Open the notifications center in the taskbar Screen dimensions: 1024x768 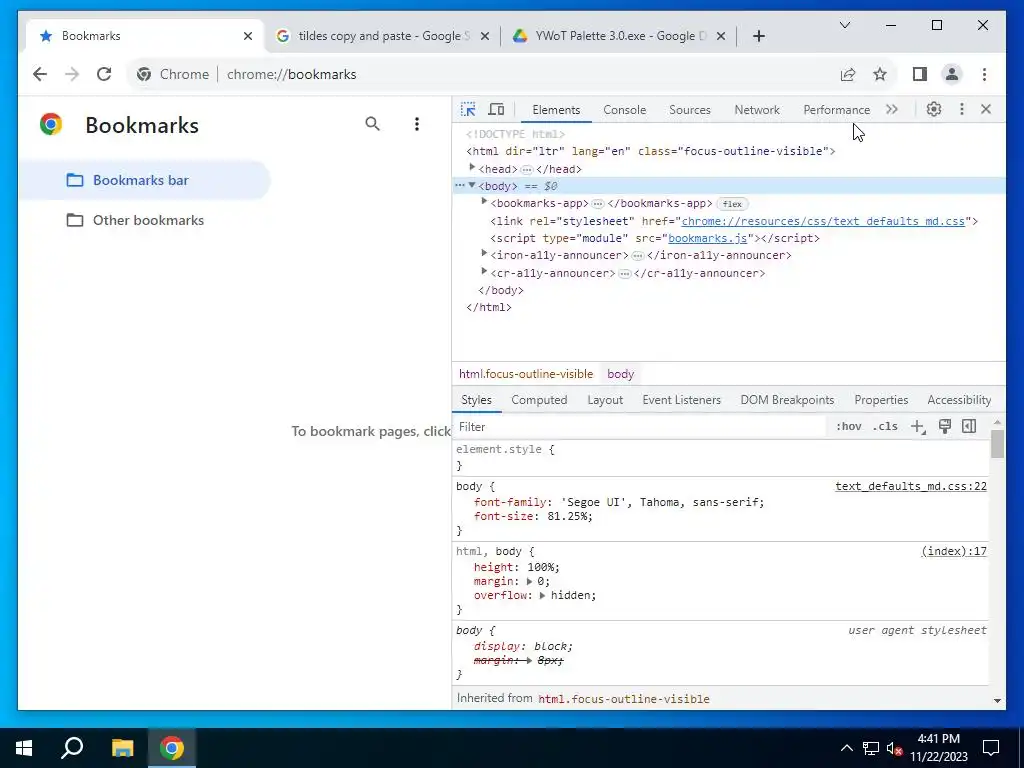(x=991, y=748)
